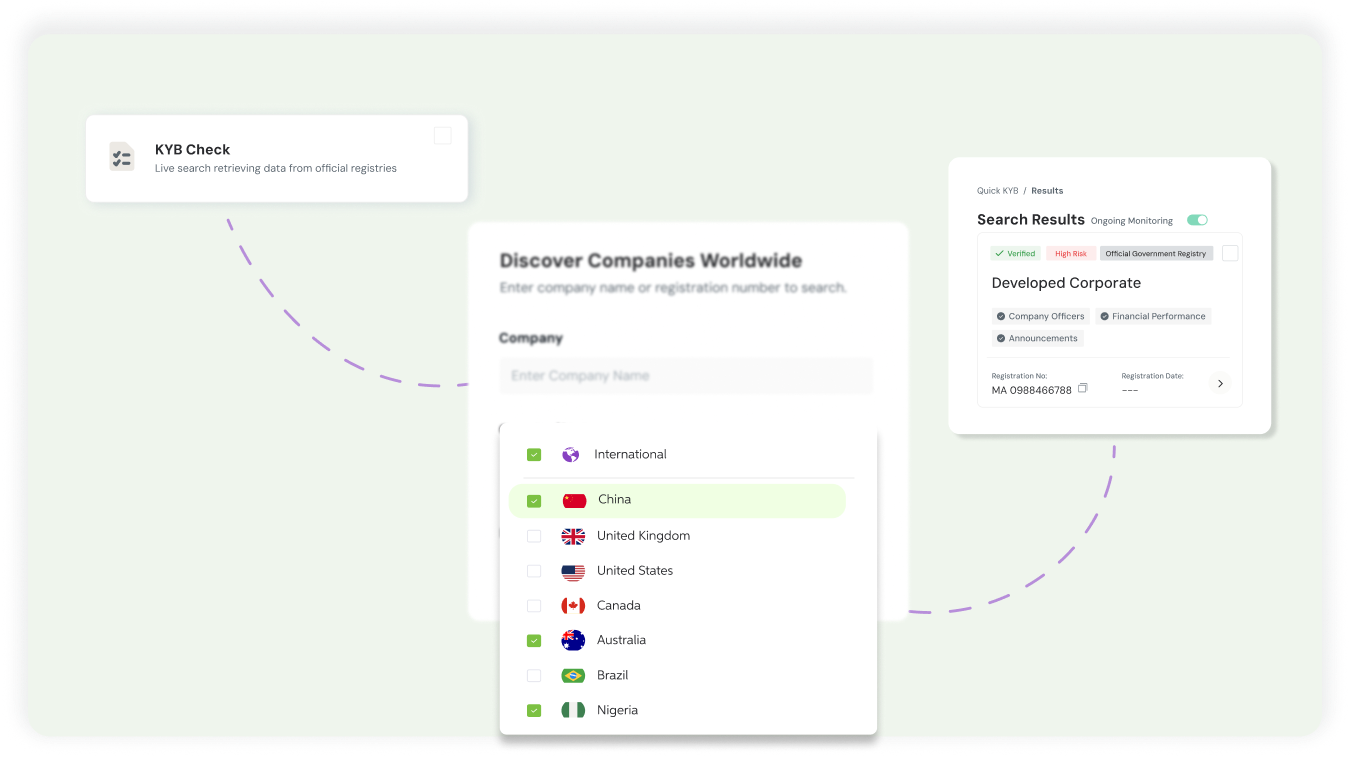The height and width of the screenshot is (757, 1349).
Task: Click the purple International globe icon
Action: click(570, 454)
